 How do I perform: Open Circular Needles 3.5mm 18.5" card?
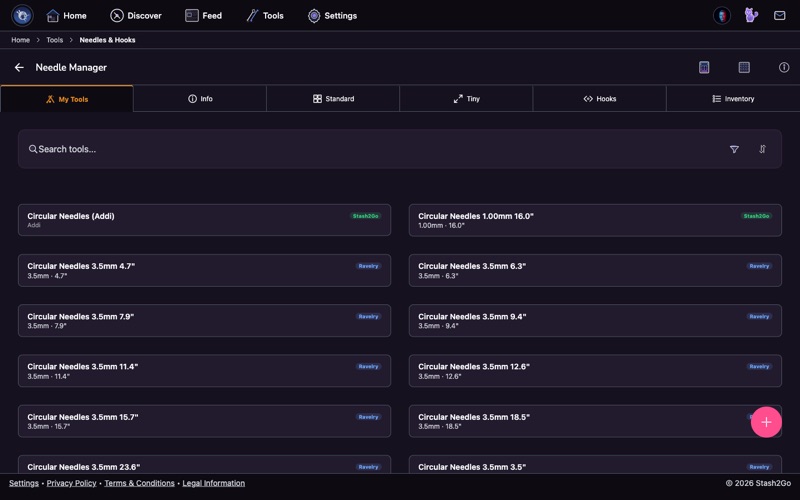point(595,421)
